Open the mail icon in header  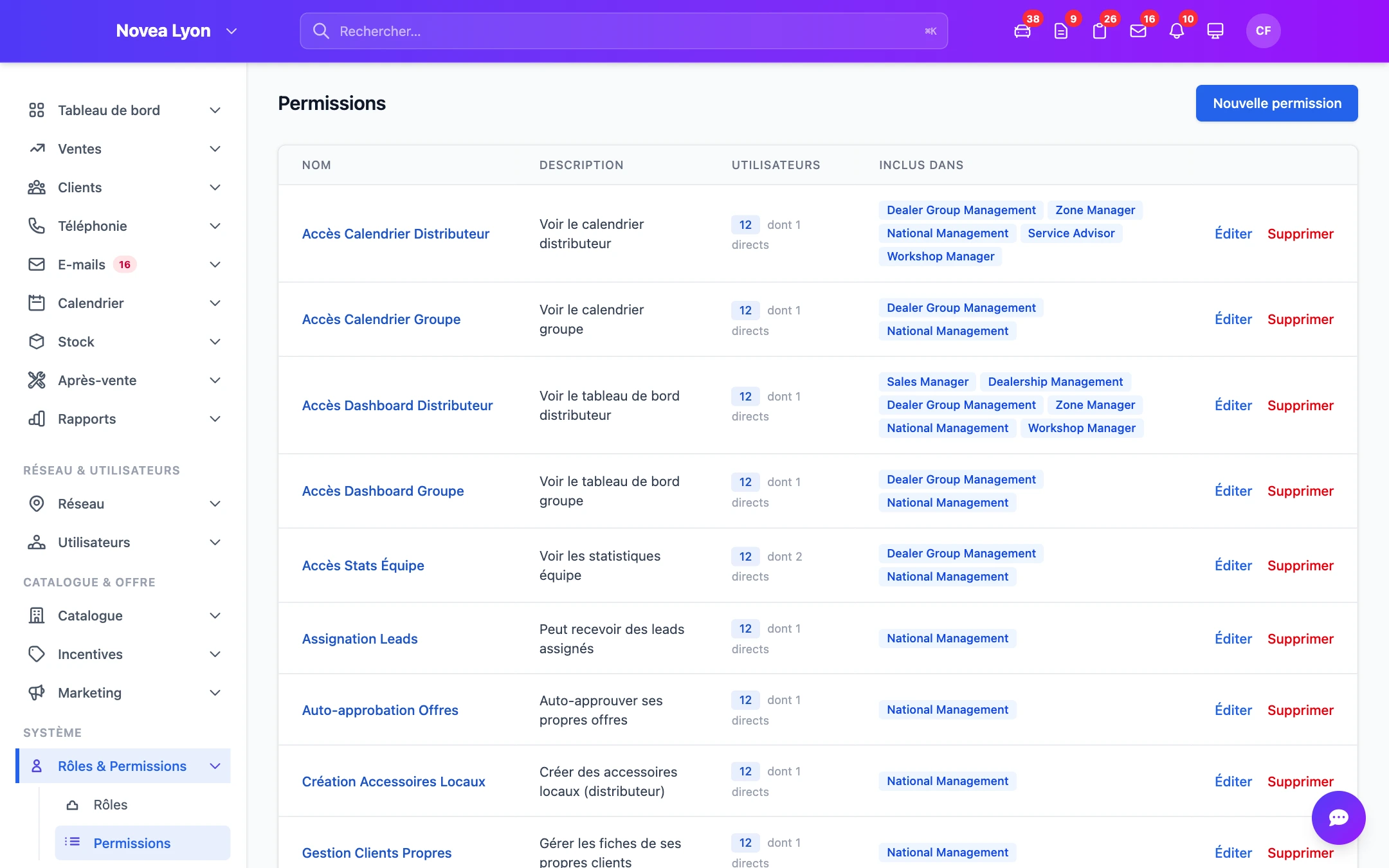(x=1138, y=31)
